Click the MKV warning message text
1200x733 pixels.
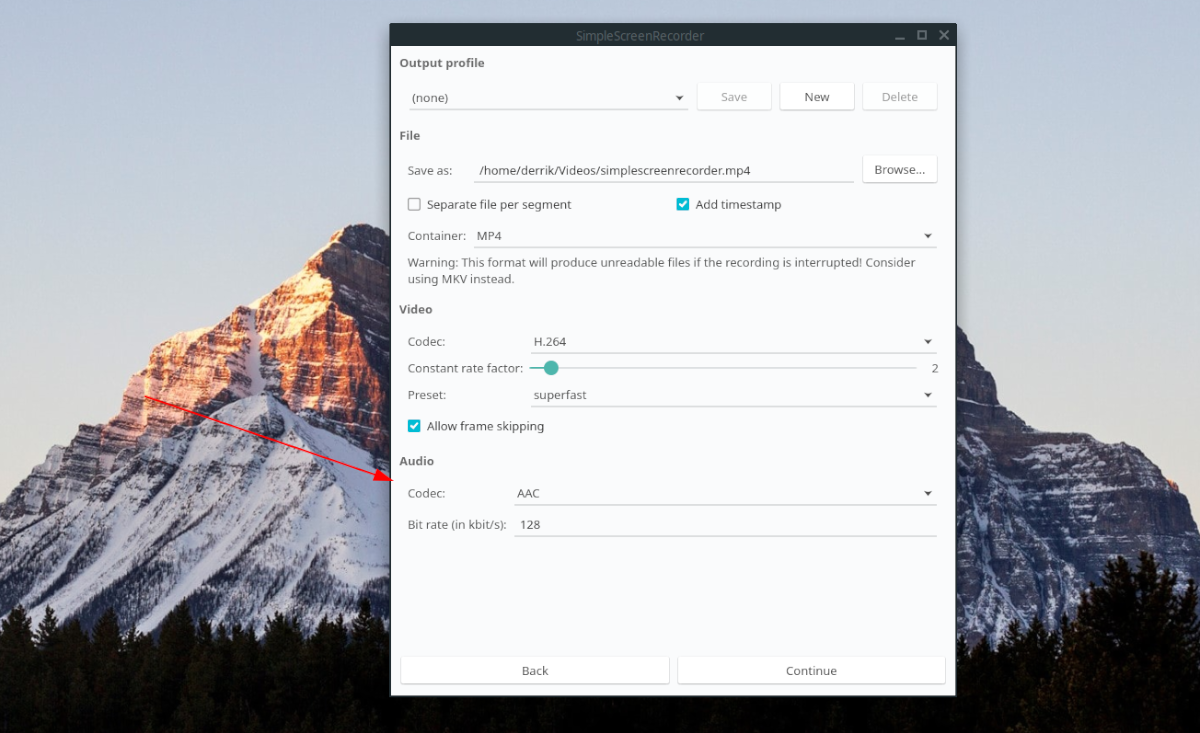coord(661,271)
